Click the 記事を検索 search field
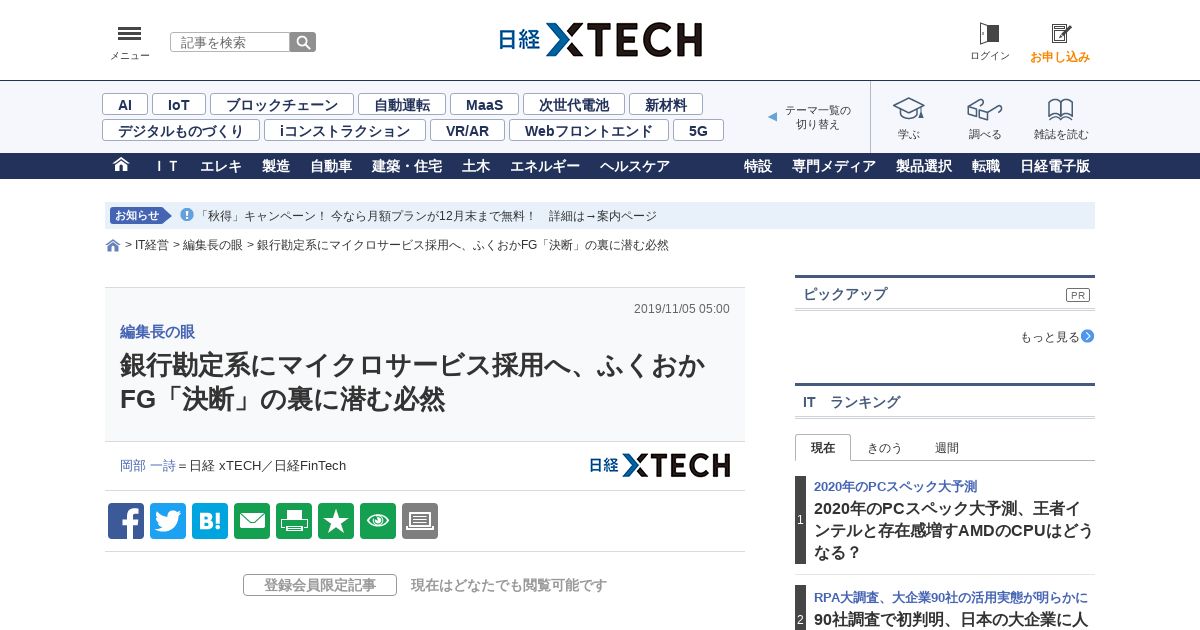1200x630 pixels. 230,42
